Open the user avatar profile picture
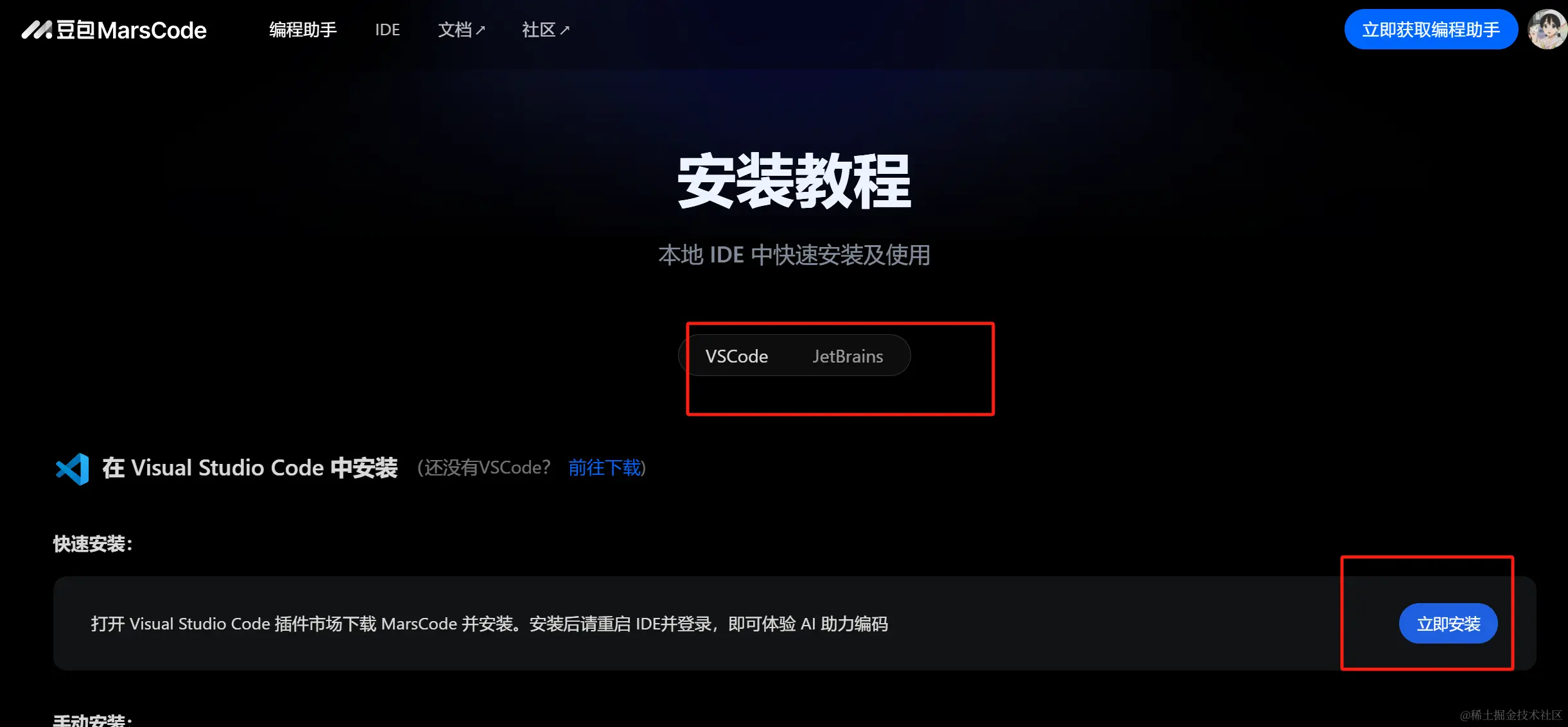Image resolution: width=1568 pixels, height=727 pixels. coord(1548,30)
